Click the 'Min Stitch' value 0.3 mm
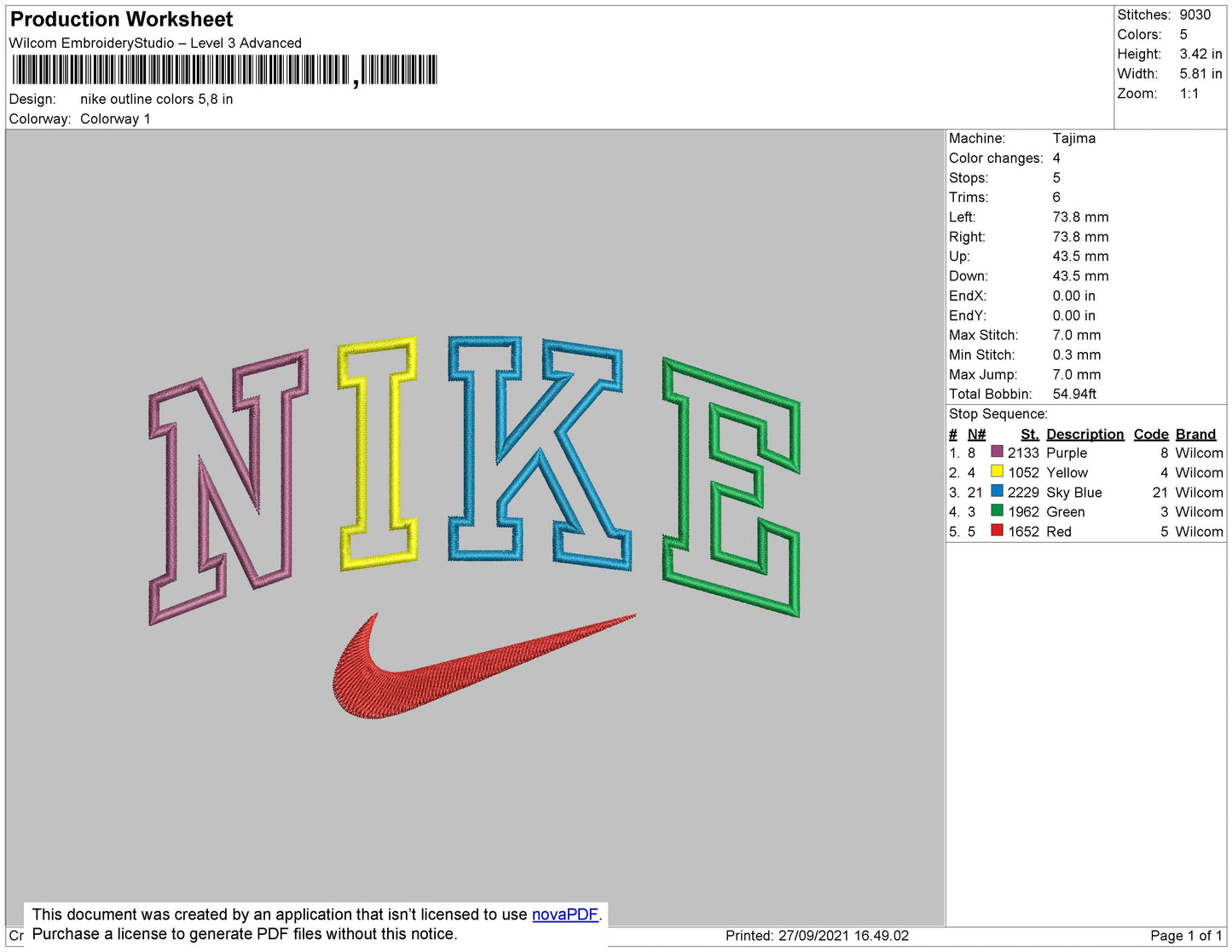 click(1077, 355)
